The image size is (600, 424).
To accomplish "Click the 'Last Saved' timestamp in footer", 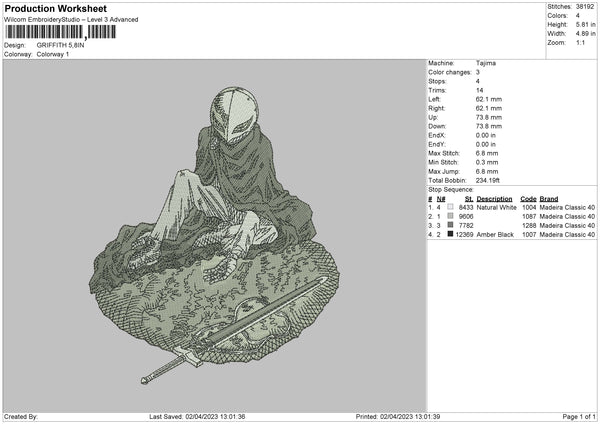I will [x=197, y=416].
